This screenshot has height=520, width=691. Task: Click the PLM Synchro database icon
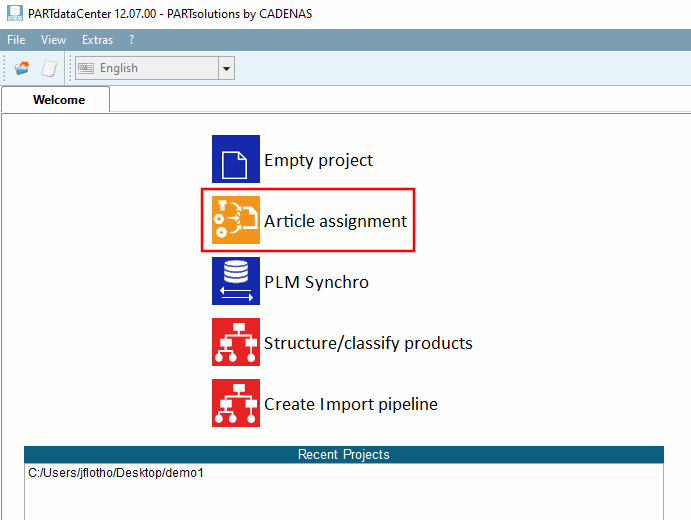[x=236, y=281]
